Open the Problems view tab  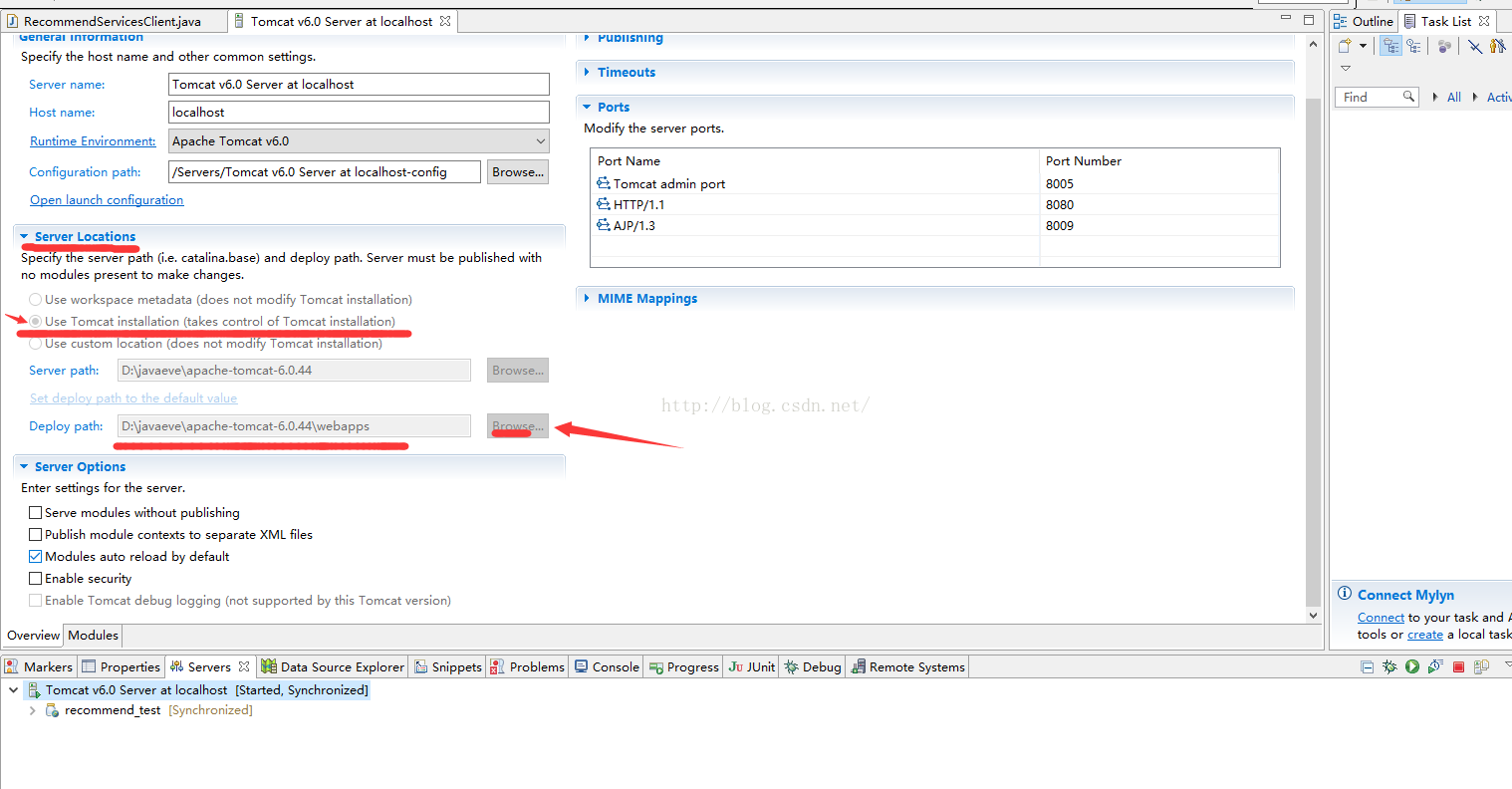pos(528,667)
